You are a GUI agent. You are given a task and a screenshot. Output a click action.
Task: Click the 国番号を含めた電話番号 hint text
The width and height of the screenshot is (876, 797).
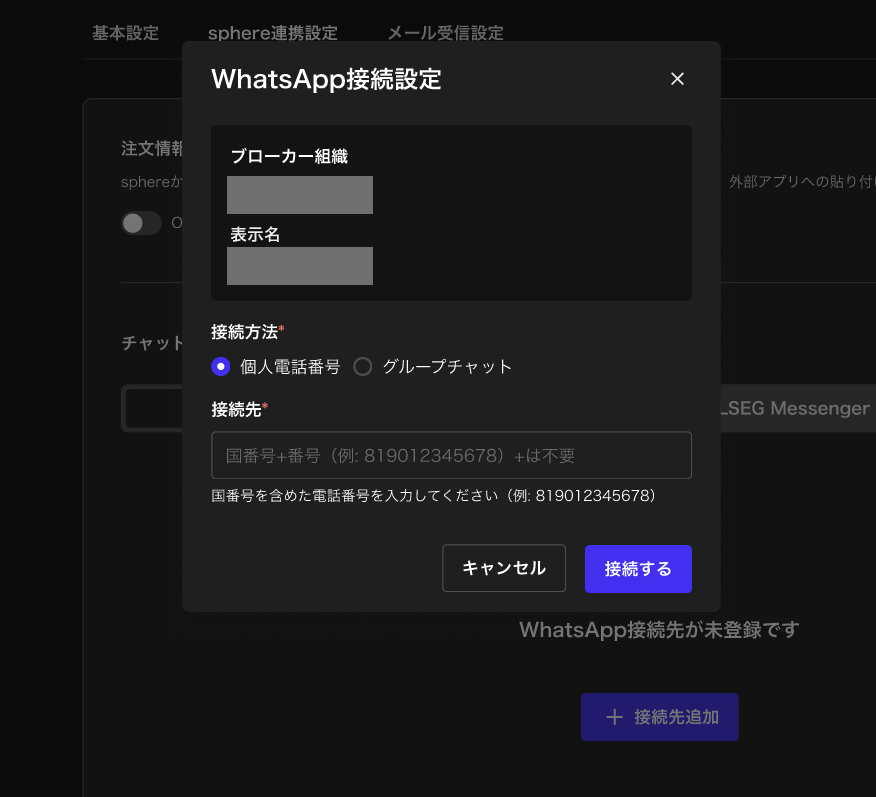click(x=433, y=495)
